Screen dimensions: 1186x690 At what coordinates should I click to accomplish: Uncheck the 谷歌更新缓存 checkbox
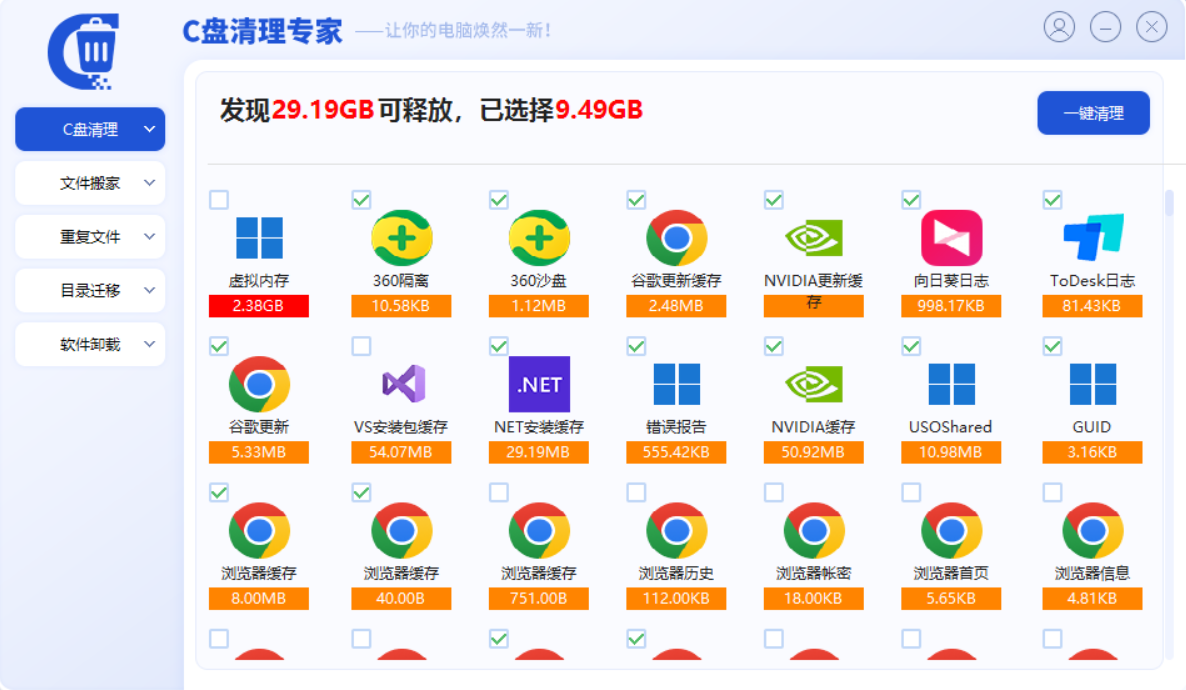click(636, 200)
